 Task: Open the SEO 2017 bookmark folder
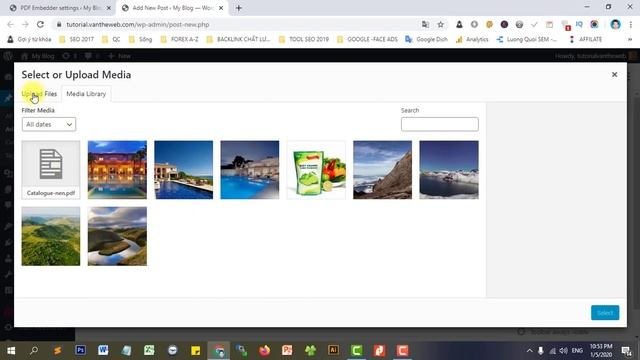(77, 39)
